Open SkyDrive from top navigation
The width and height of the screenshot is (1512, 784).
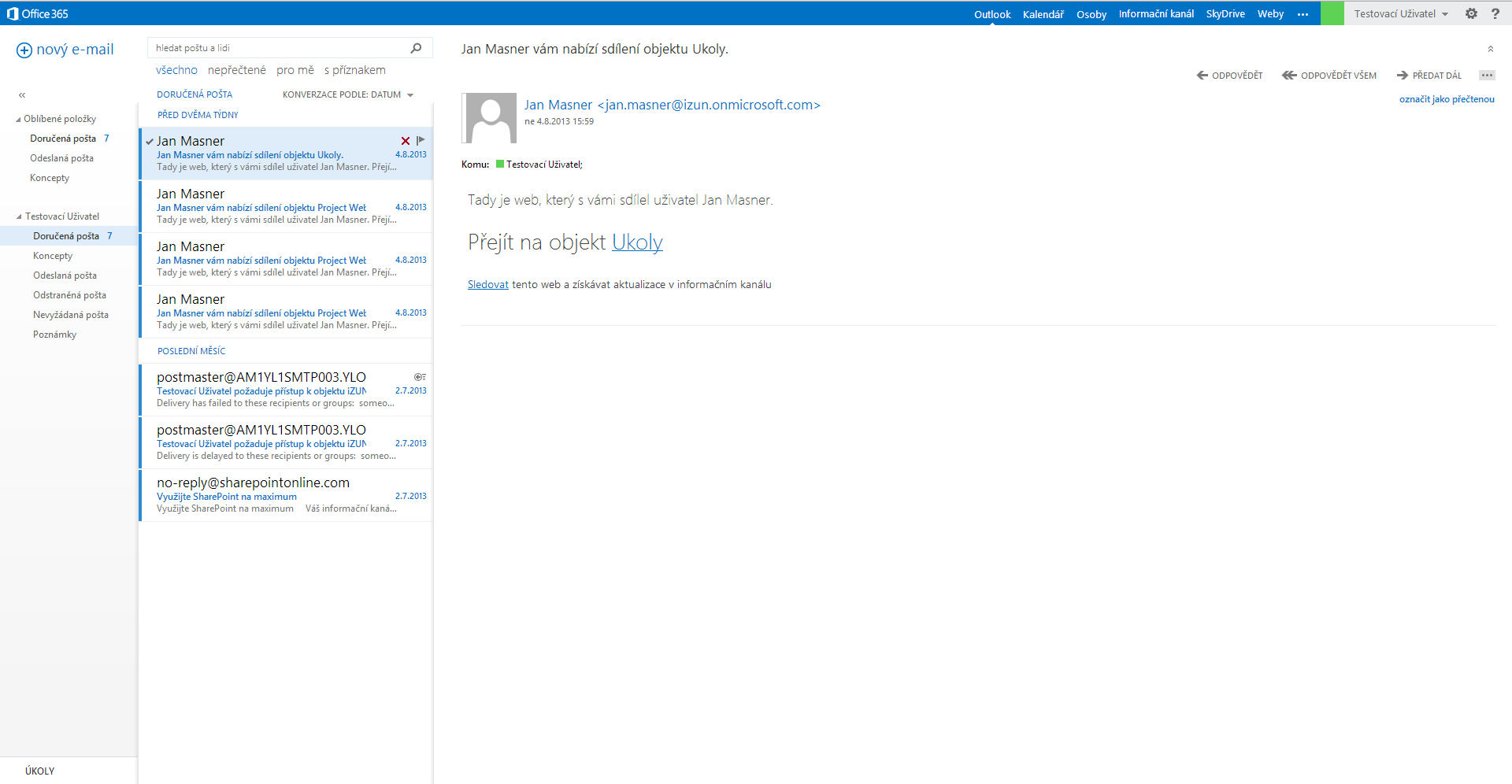click(1225, 14)
